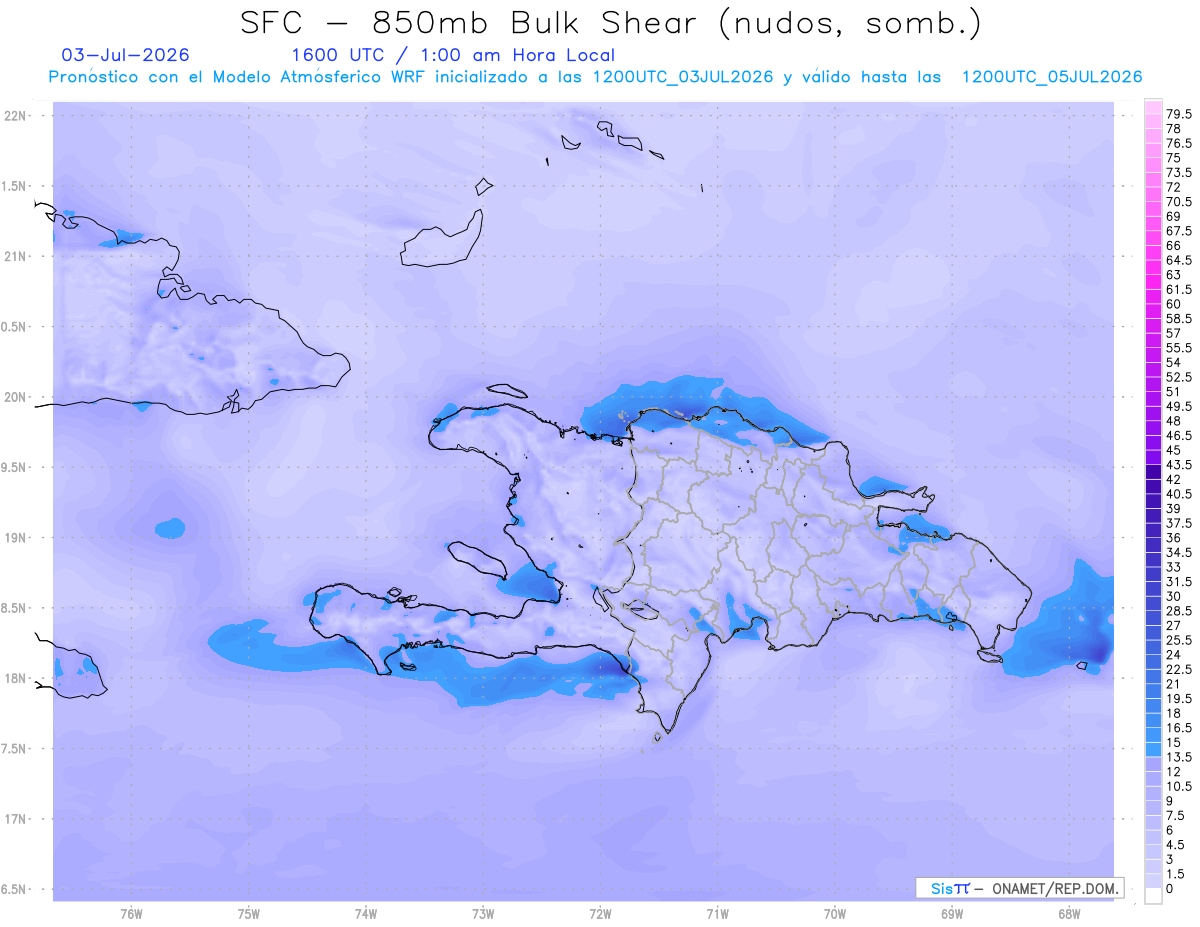Click the colorbar value "63"

(1174, 274)
